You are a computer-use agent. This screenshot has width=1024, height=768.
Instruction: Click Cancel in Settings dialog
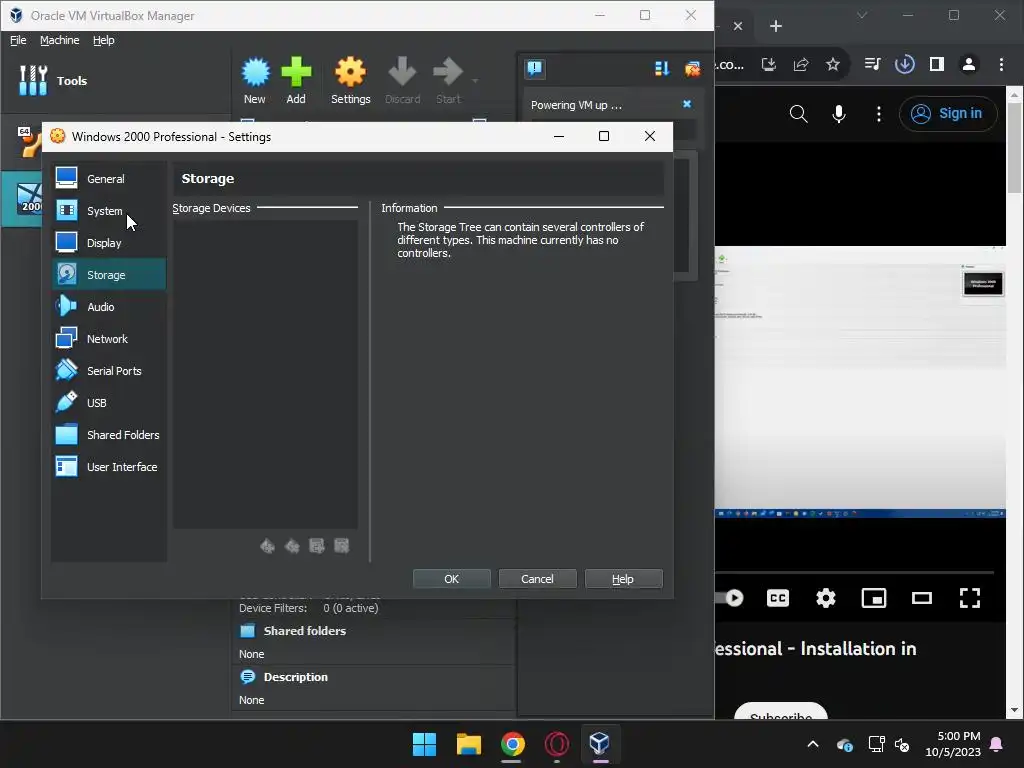(x=537, y=579)
